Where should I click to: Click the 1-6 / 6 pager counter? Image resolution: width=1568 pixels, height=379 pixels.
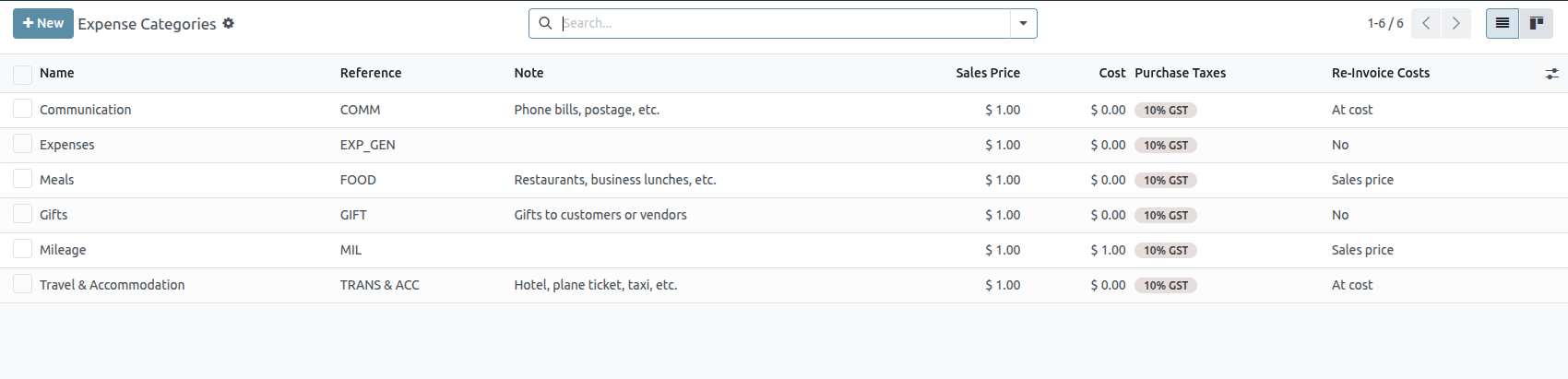tap(1385, 24)
